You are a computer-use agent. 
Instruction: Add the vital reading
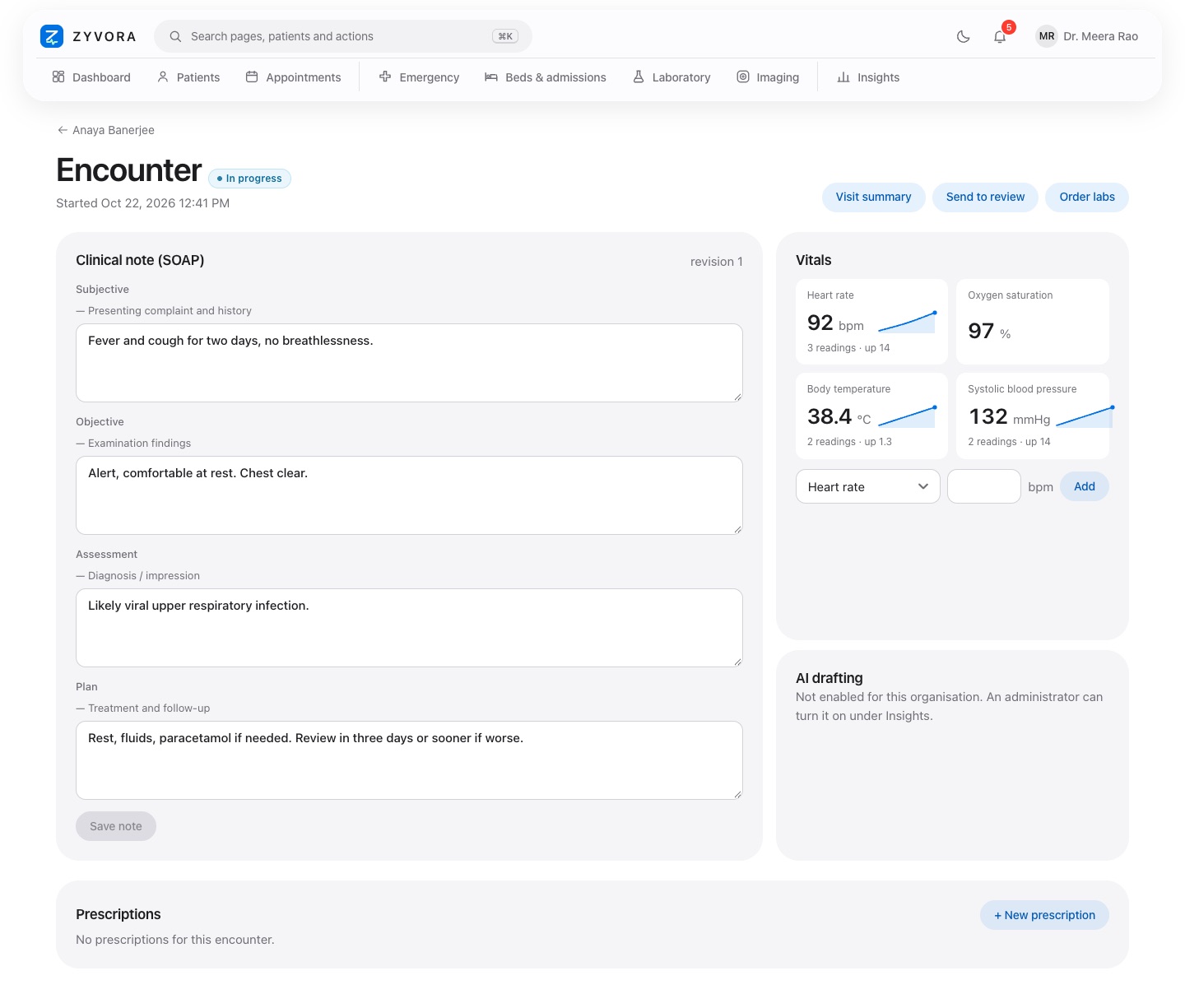(x=1085, y=487)
